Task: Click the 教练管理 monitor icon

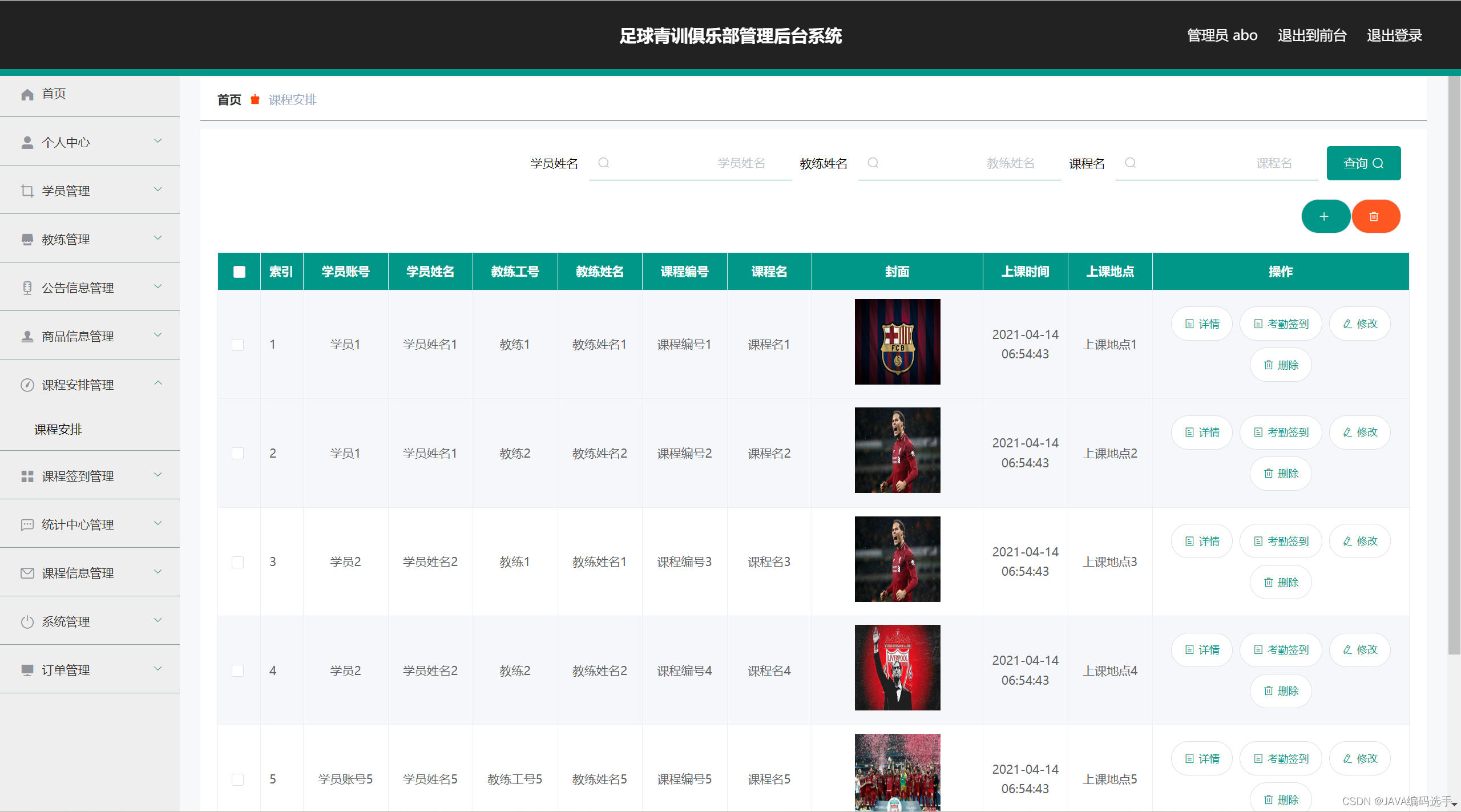Action: coord(27,239)
